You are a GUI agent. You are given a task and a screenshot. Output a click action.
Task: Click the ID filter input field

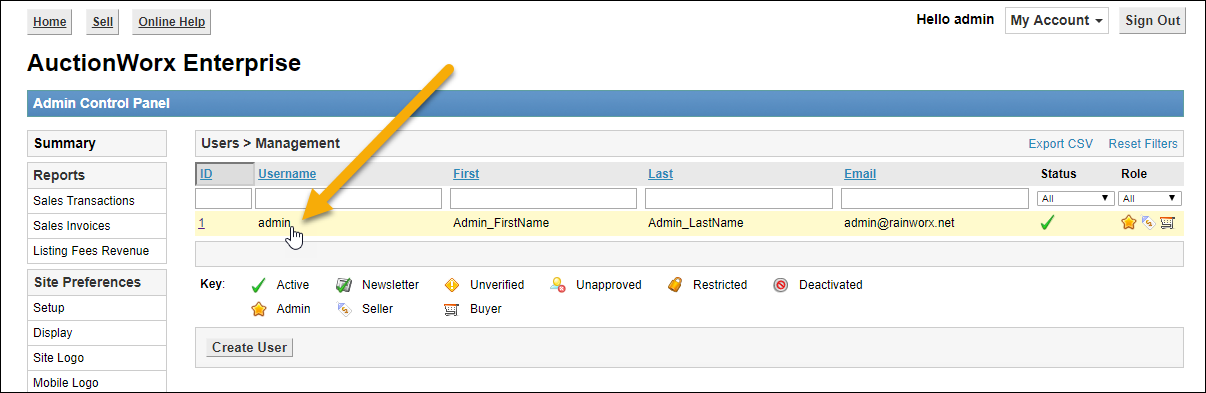click(223, 198)
